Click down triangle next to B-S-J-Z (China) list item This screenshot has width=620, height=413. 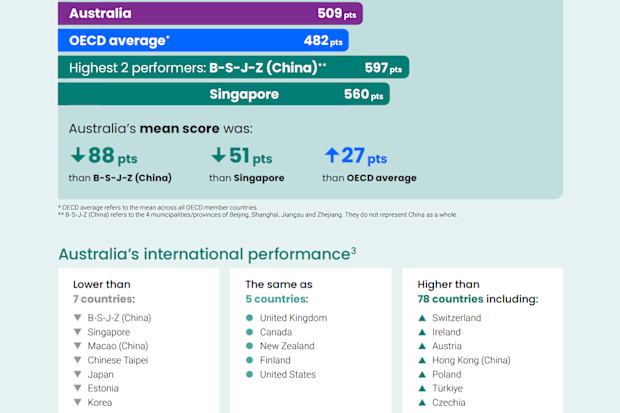[x=78, y=318]
